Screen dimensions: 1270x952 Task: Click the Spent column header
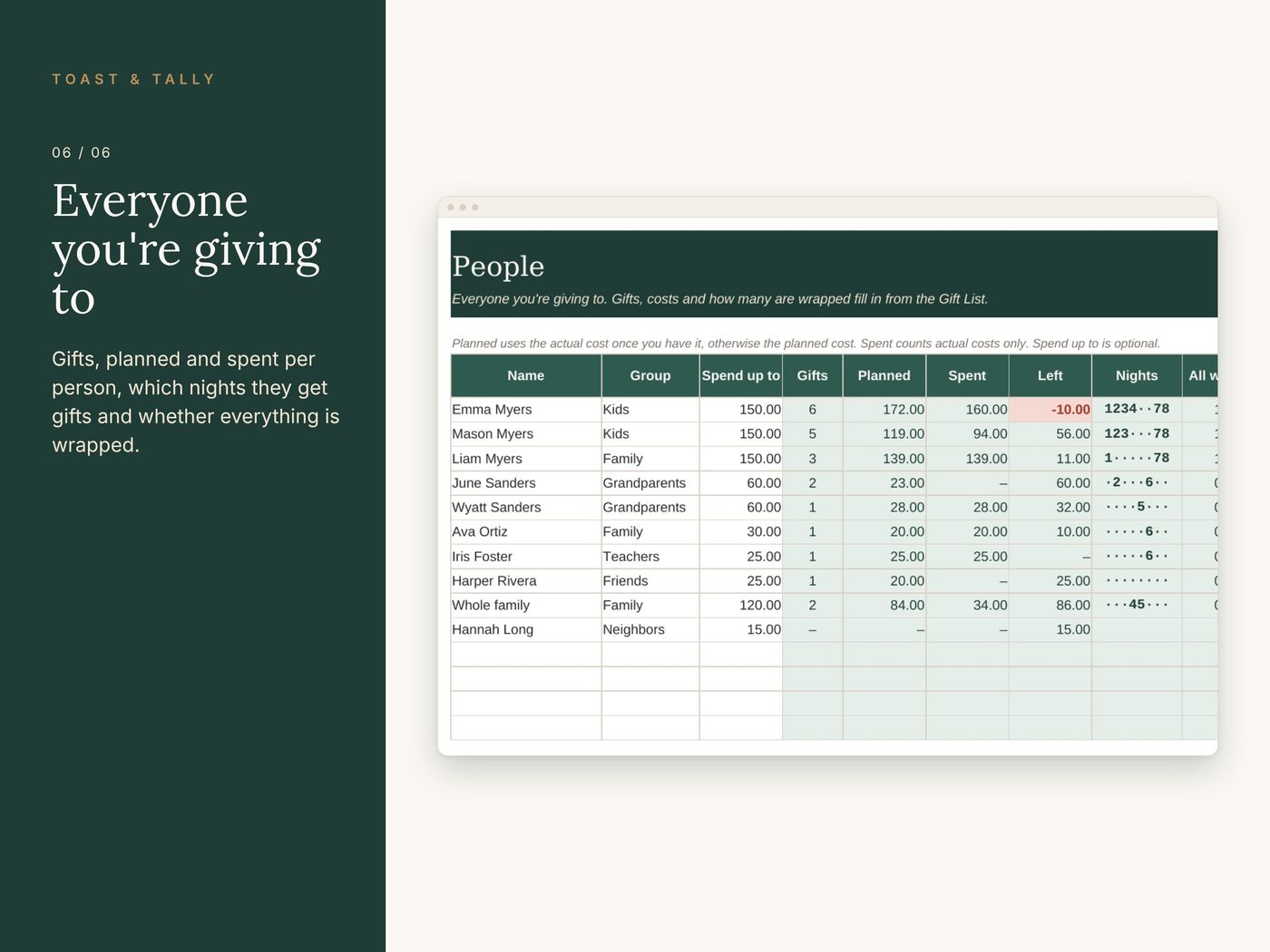point(967,375)
